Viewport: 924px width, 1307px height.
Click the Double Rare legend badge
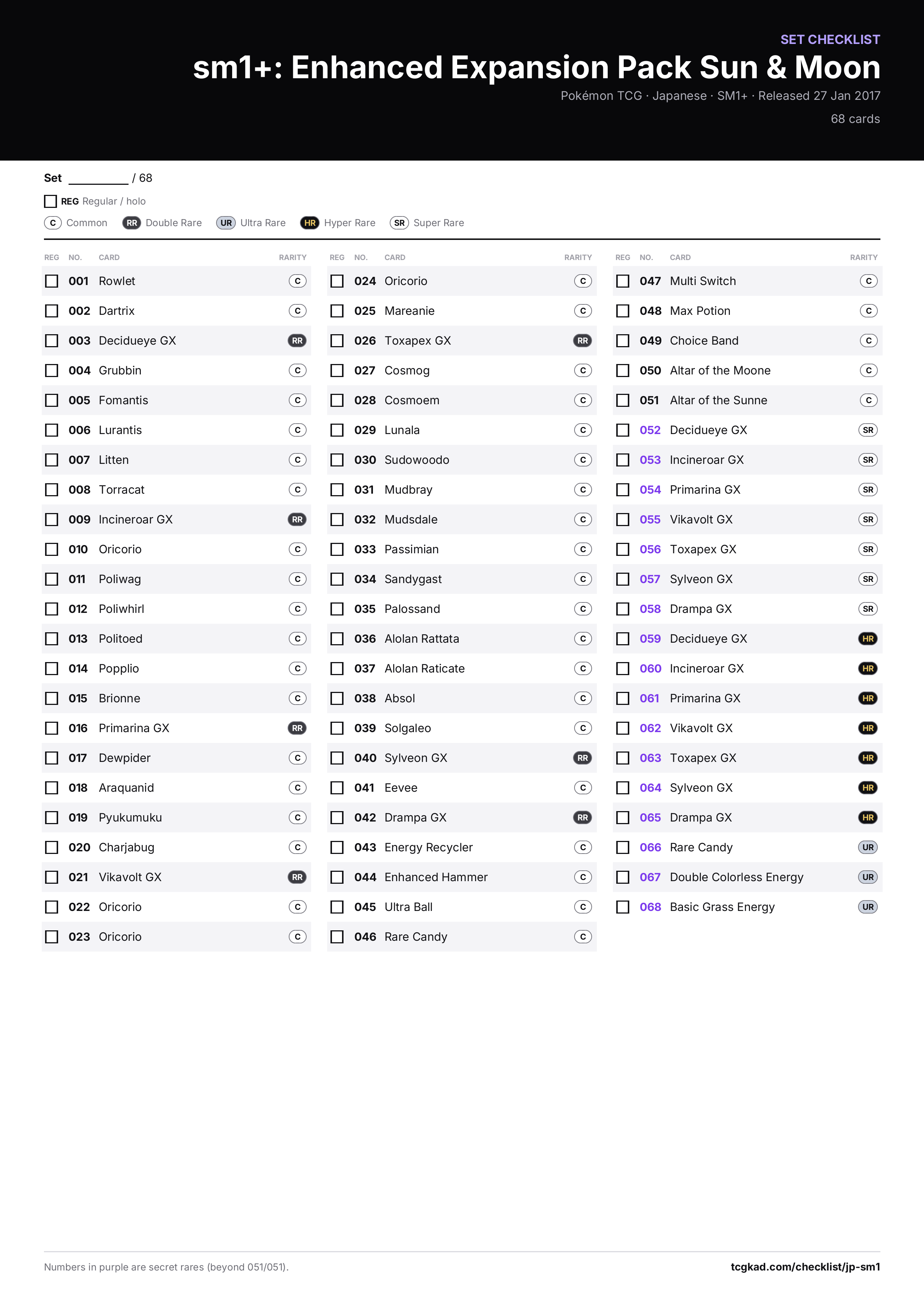pyautogui.click(x=132, y=223)
